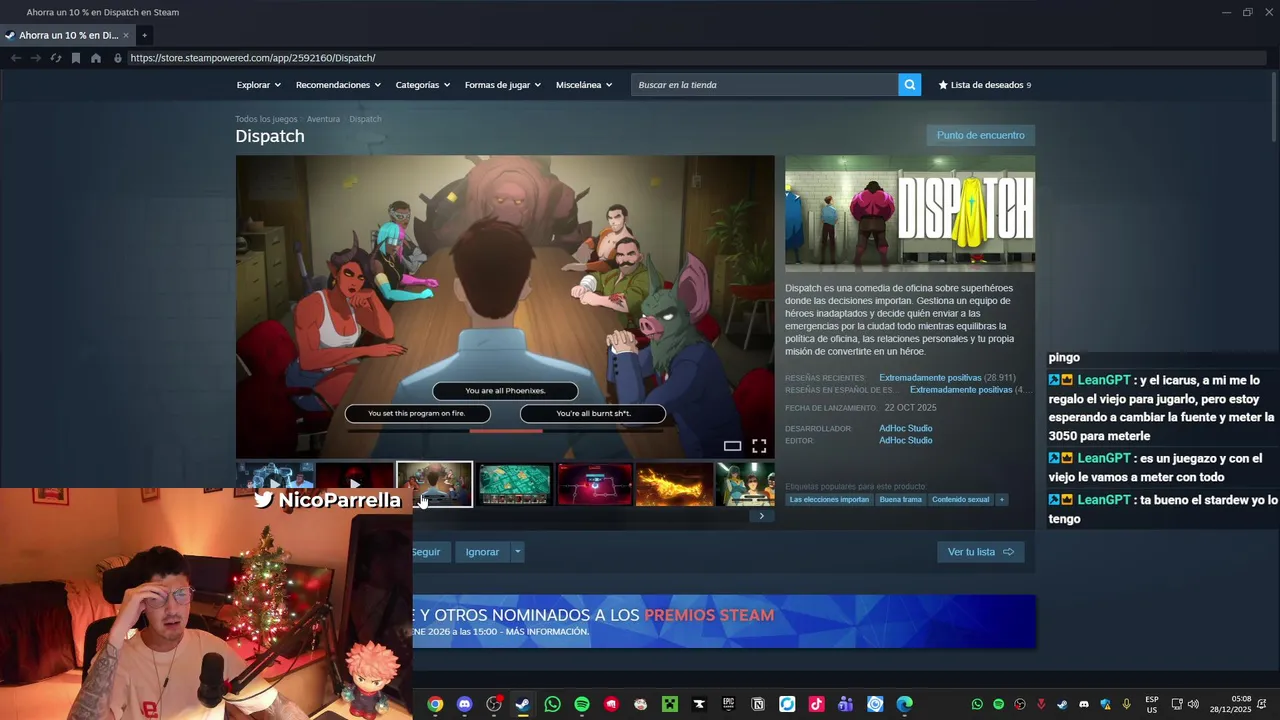Image resolution: width=1280 pixels, height=720 pixels.
Task: Switch to Steam in the taskbar
Action: tap(523, 704)
